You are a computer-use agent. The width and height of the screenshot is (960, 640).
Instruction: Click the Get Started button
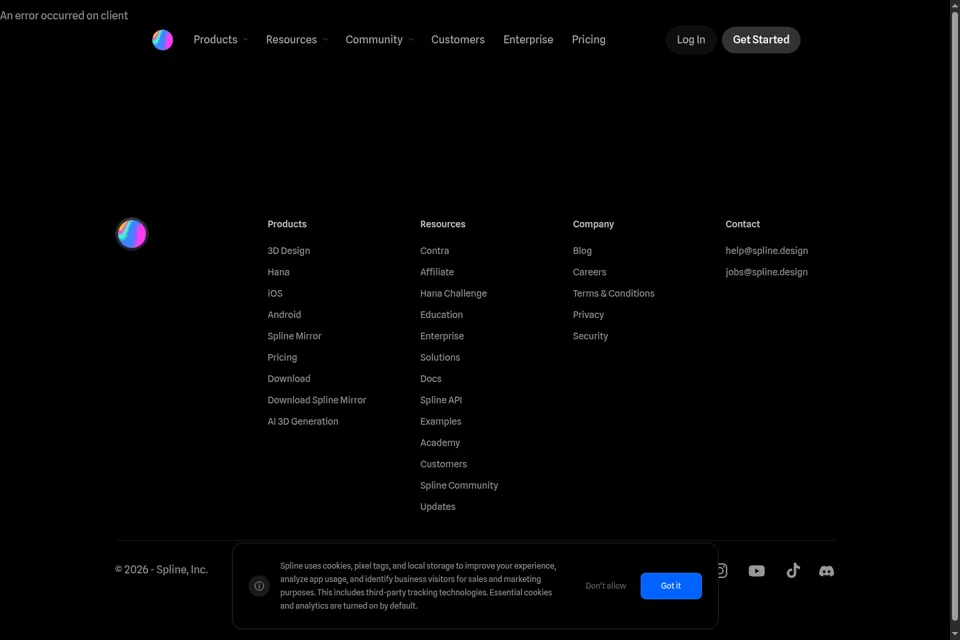[761, 40]
